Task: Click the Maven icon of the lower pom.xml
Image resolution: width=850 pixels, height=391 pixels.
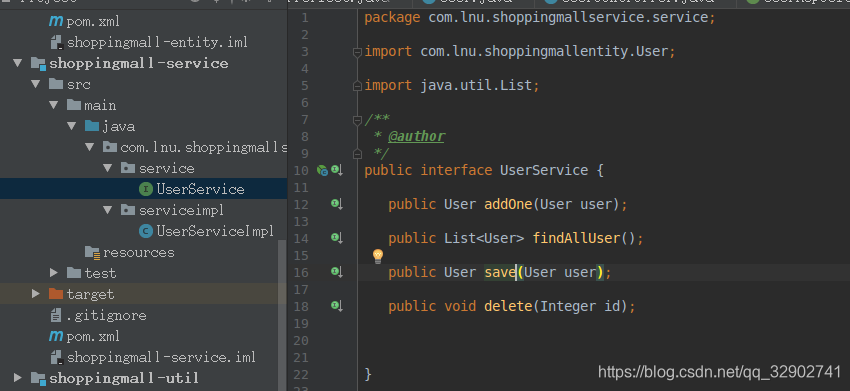Action: (x=56, y=336)
